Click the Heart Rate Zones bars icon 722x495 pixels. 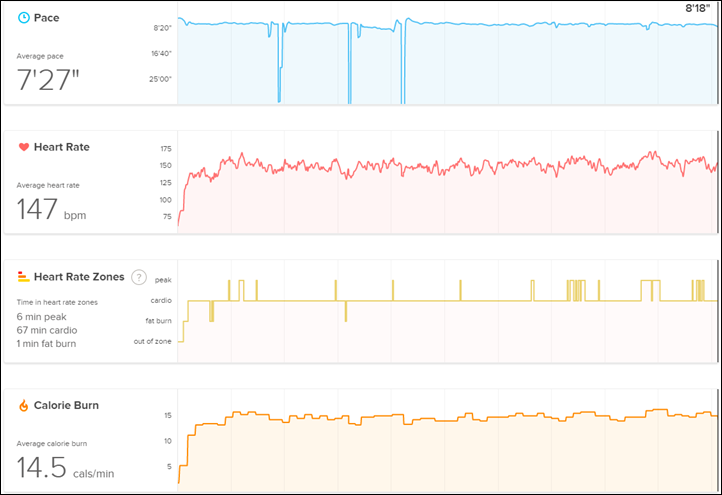point(23,276)
